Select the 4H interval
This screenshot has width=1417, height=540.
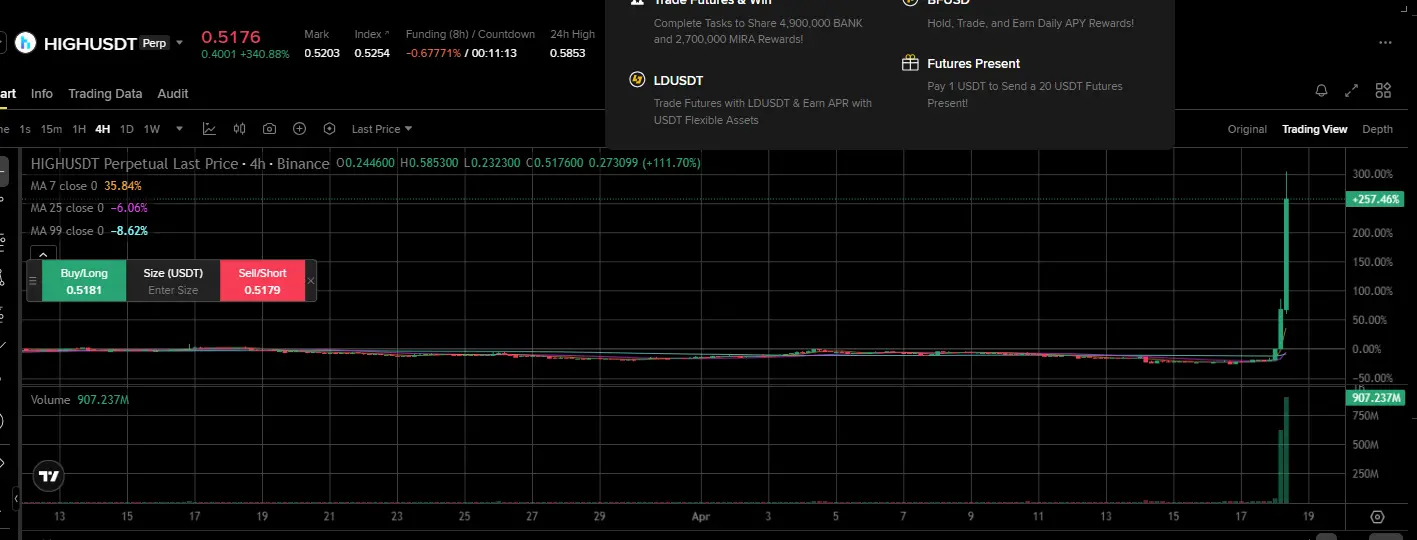click(103, 129)
